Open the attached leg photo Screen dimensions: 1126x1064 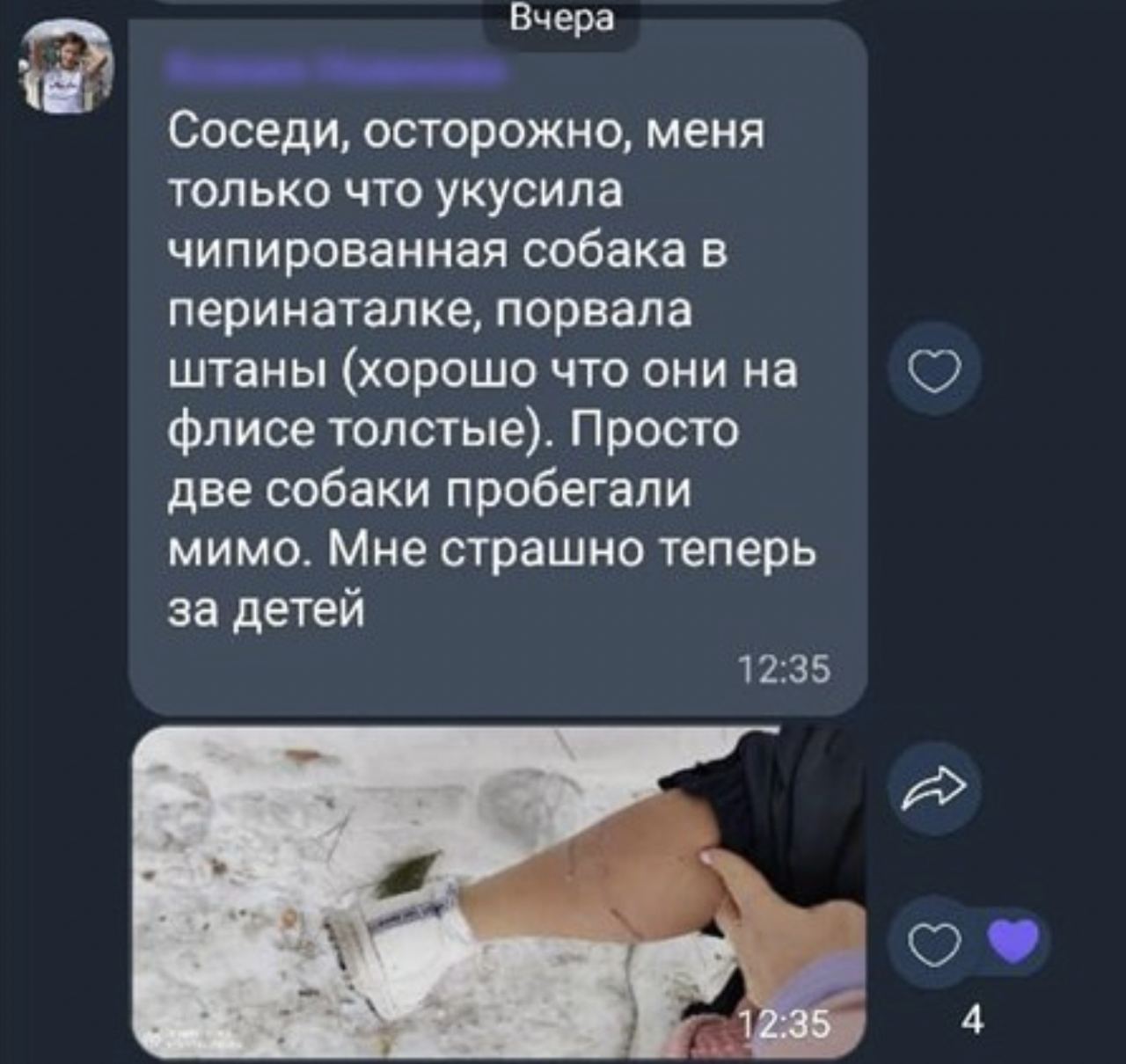click(x=498, y=892)
